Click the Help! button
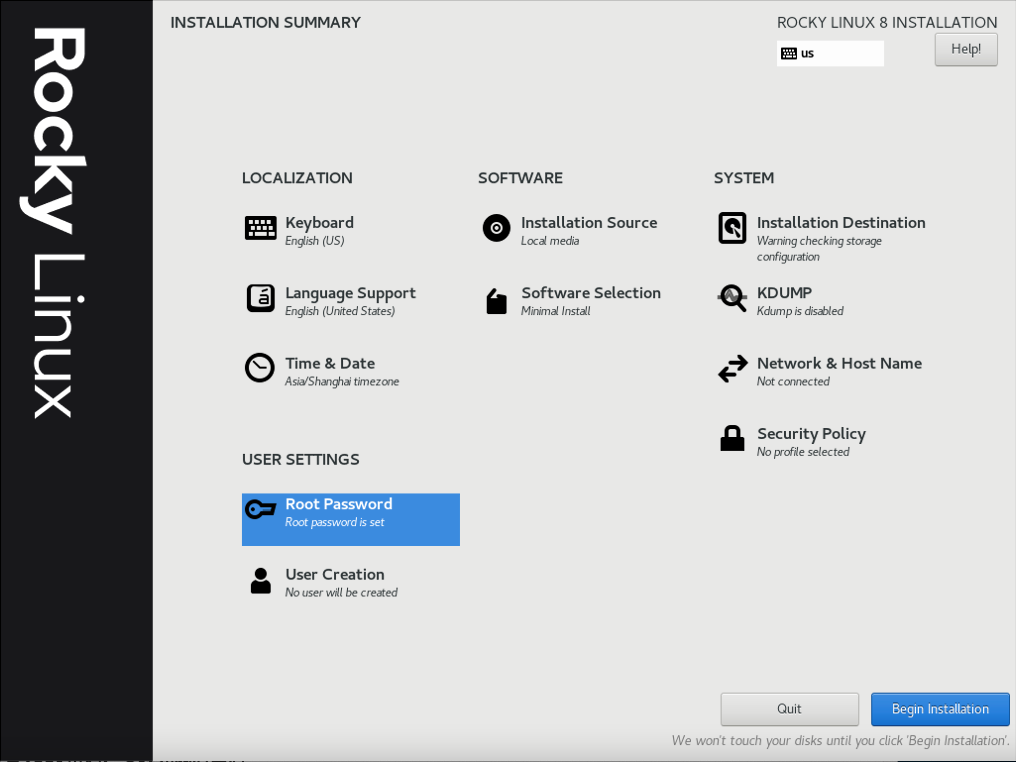This screenshot has height=762, width=1016. point(965,49)
